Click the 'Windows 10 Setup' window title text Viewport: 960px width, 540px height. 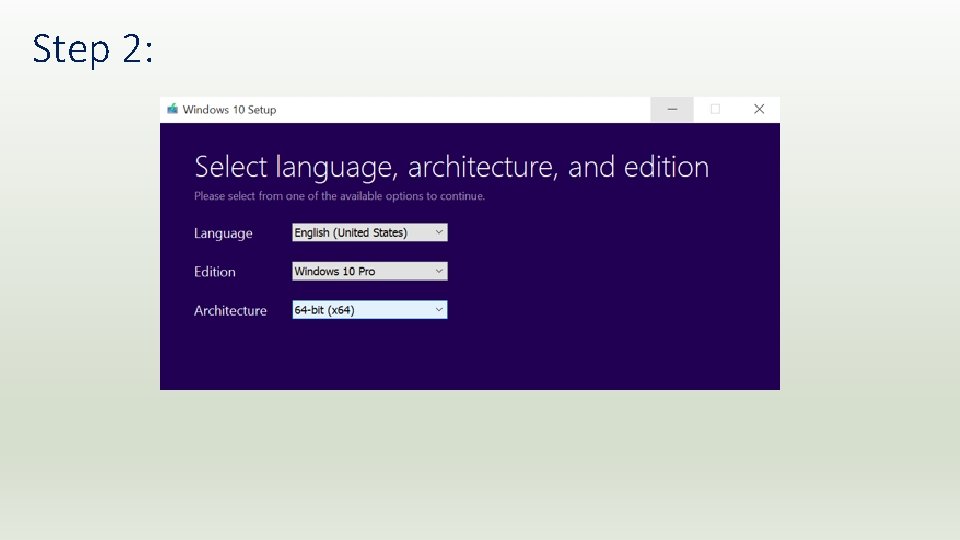[x=229, y=110]
